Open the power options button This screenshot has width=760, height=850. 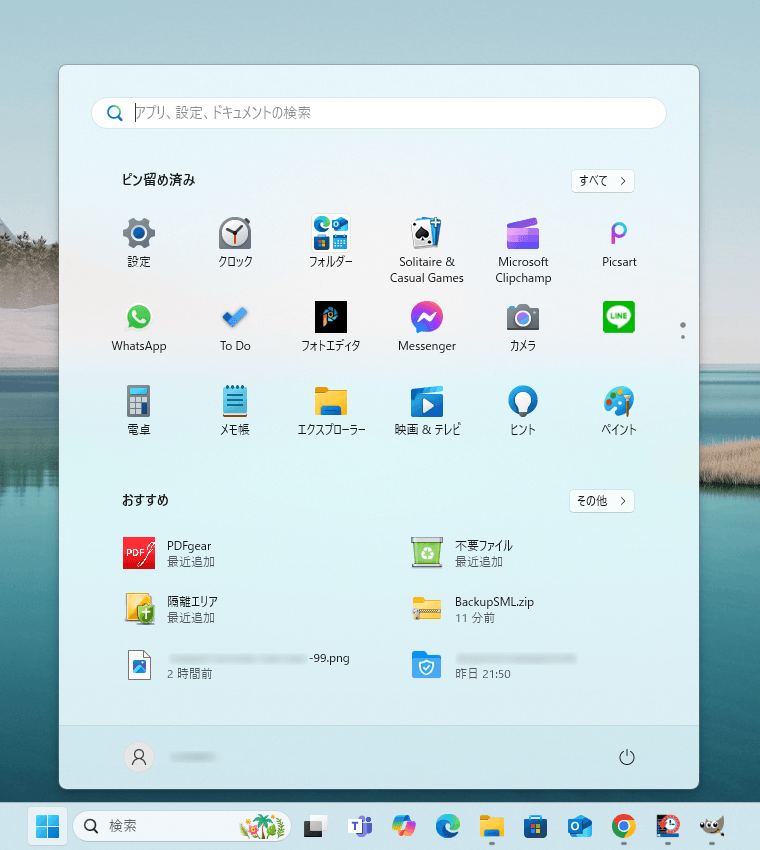pos(627,757)
